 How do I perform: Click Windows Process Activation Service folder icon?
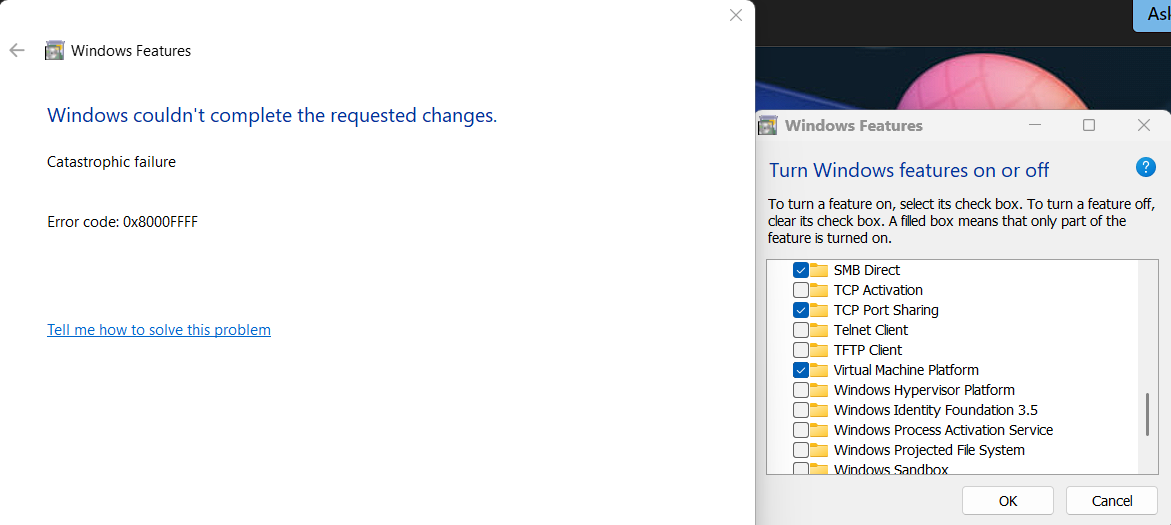(819, 430)
